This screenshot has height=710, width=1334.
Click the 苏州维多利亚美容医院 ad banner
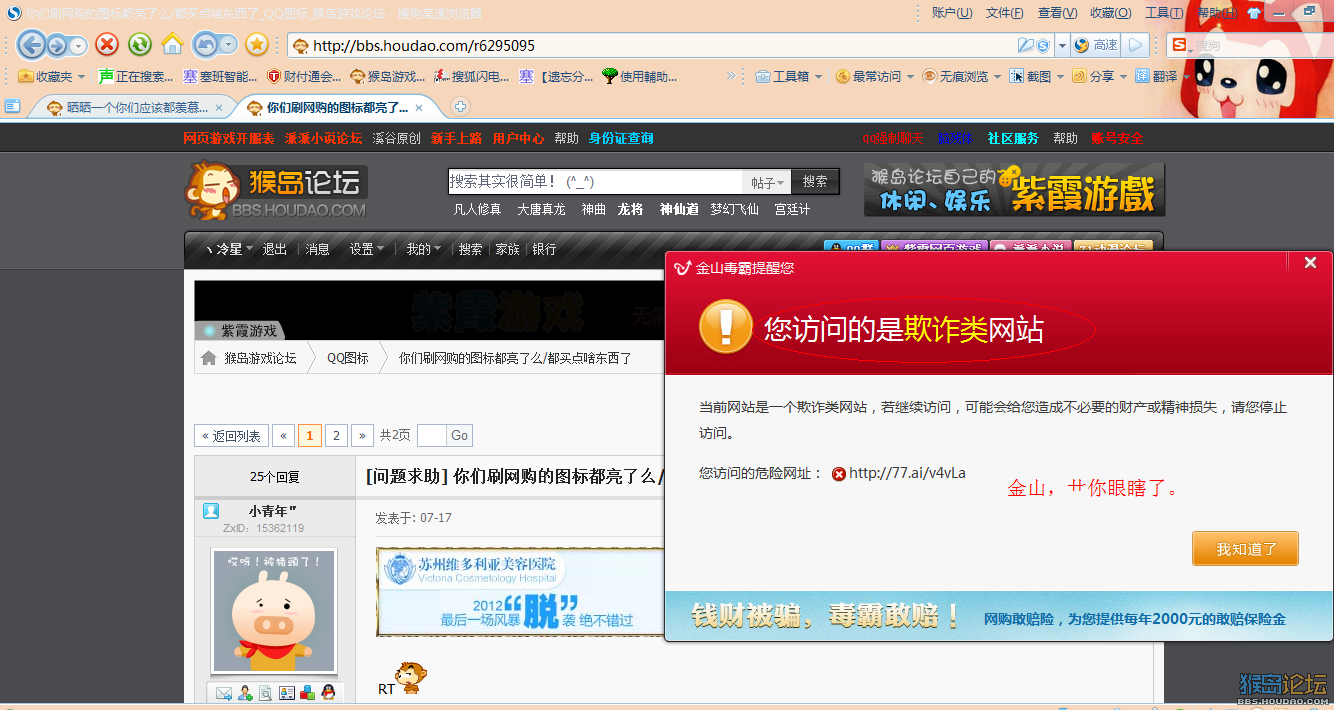[520, 591]
